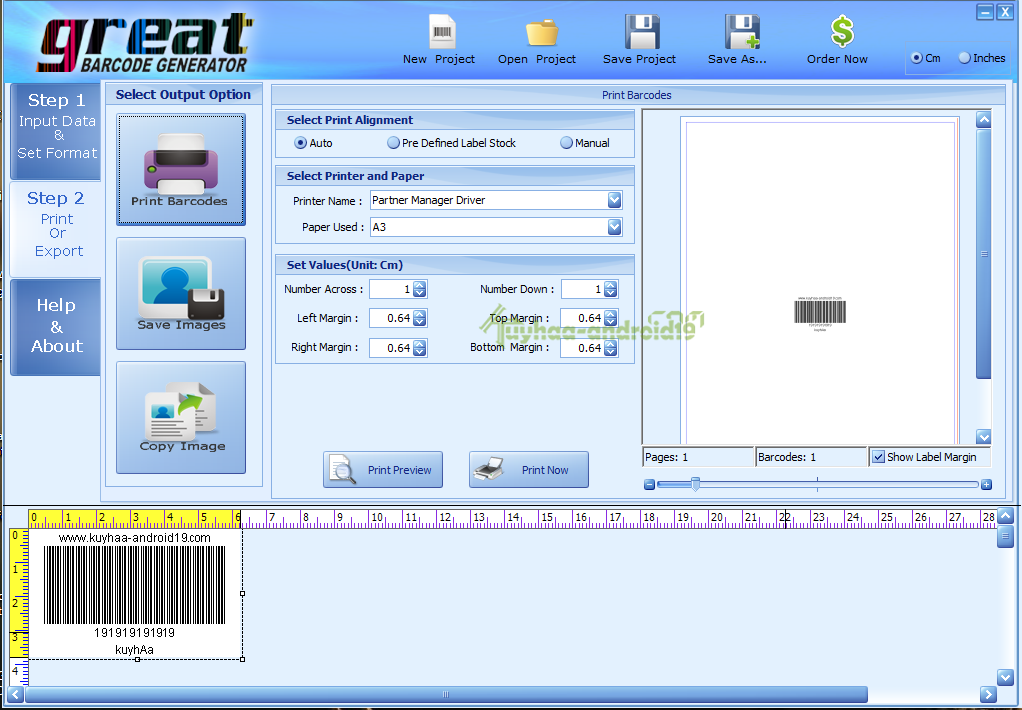
Task: Zoom out preview with minus icon
Action: point(649,484)
